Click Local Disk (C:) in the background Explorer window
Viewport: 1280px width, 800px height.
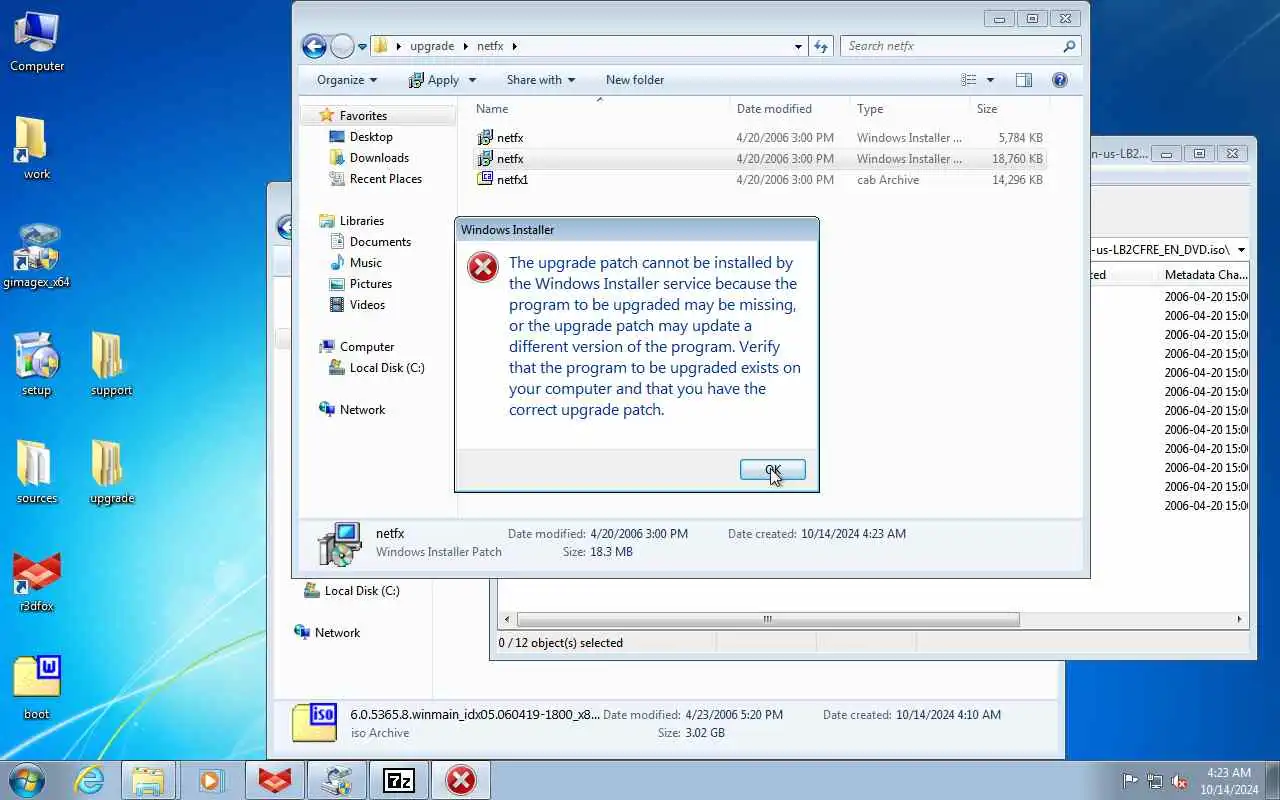coord(362,591)
